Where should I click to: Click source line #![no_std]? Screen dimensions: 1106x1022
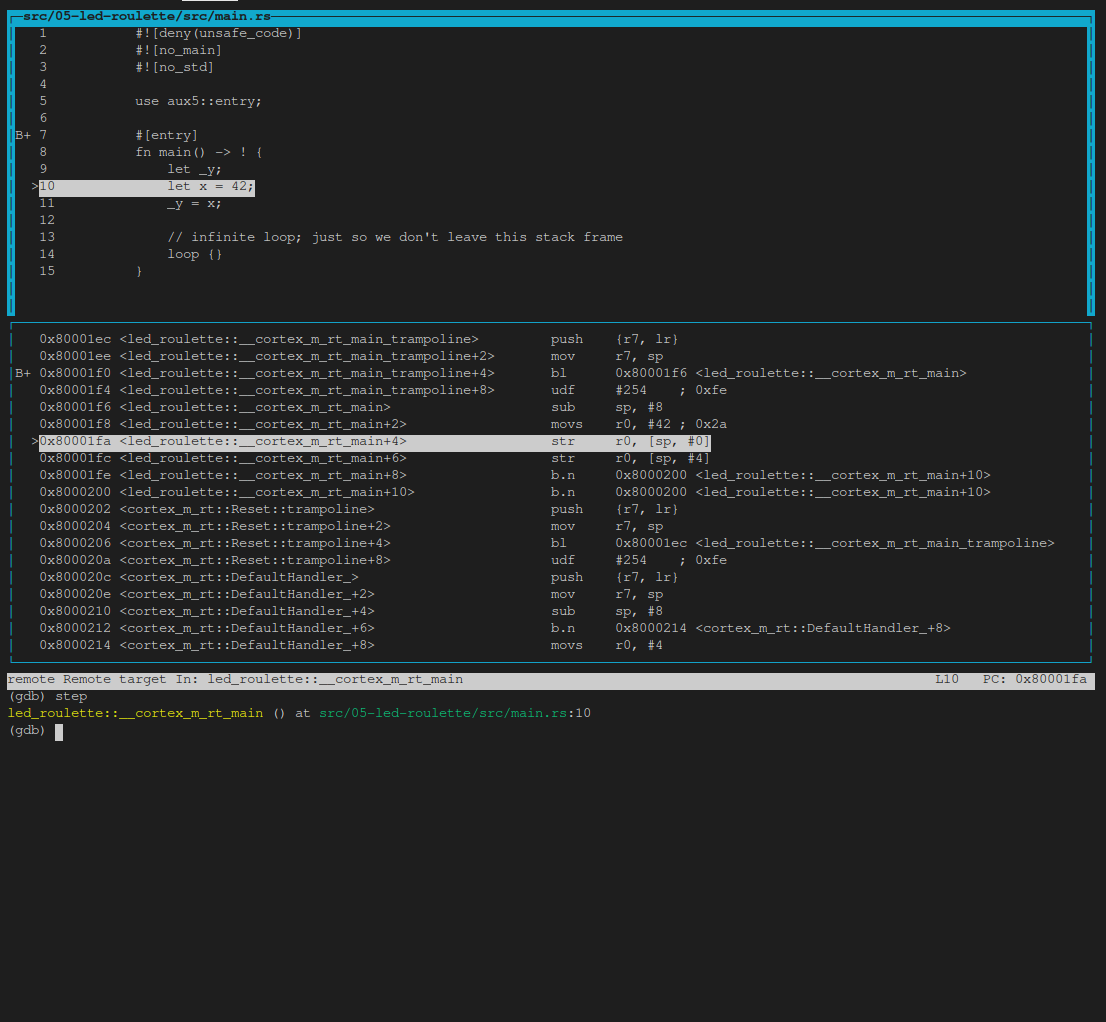(174, 67)
